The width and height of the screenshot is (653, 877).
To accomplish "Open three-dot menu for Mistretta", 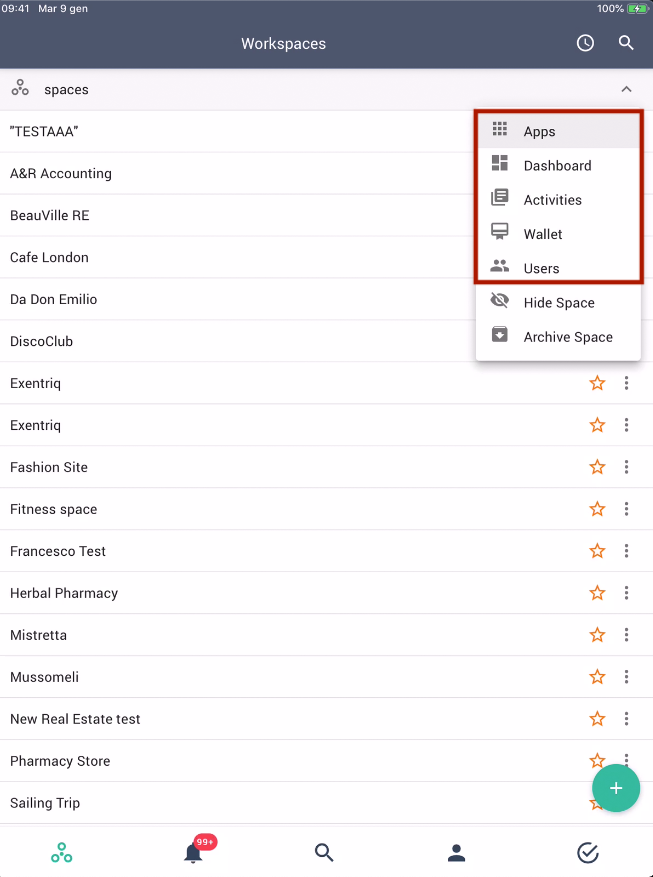I will (x=626, y=635).
